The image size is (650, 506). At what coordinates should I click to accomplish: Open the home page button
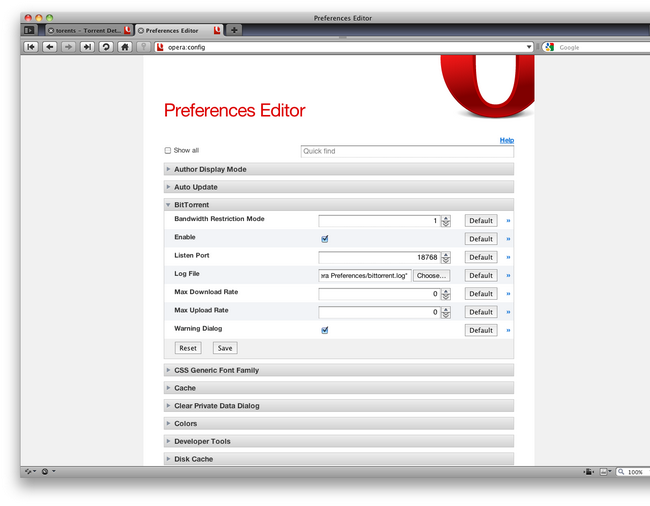point(124,47)
